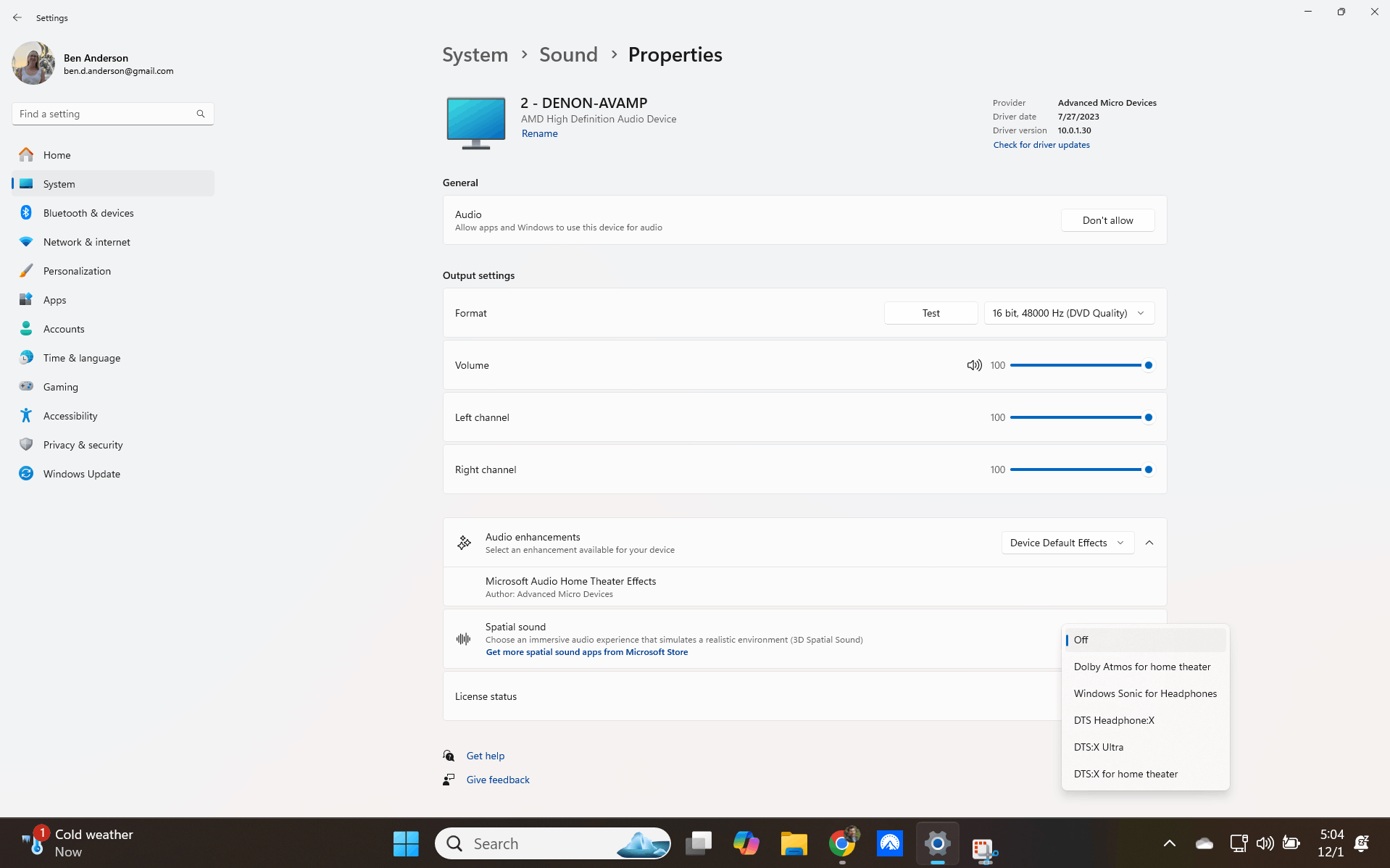
Task: Click the search magnifier in Find a setting
Action: (201, 114)
